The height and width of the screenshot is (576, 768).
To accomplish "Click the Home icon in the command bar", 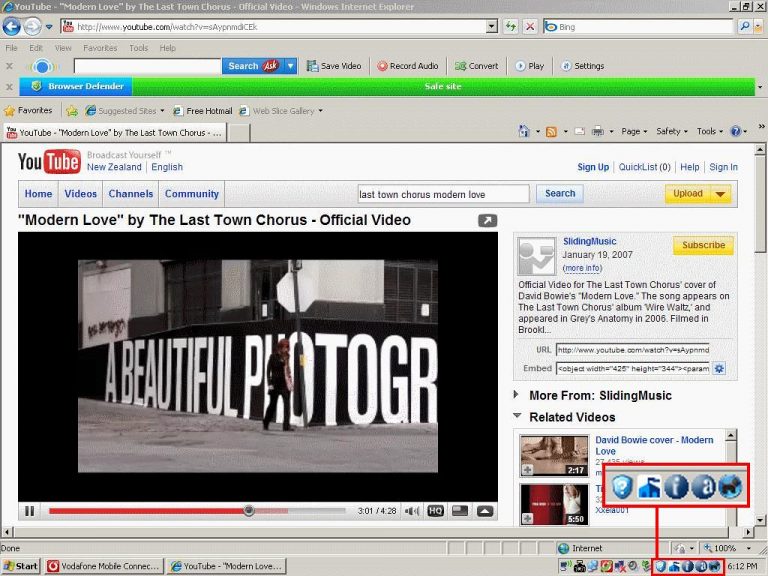I will [524, 131].
